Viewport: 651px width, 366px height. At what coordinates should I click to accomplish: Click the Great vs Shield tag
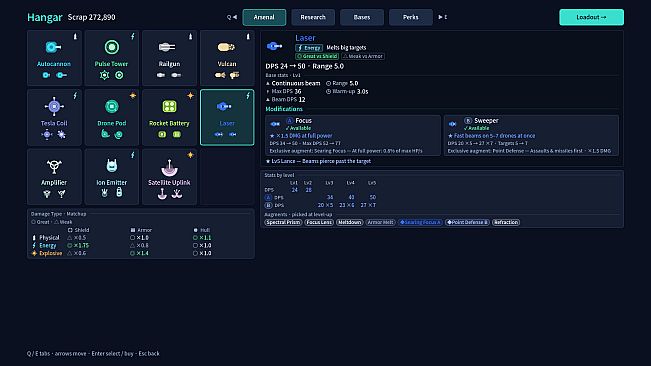(x=317, y=56)
